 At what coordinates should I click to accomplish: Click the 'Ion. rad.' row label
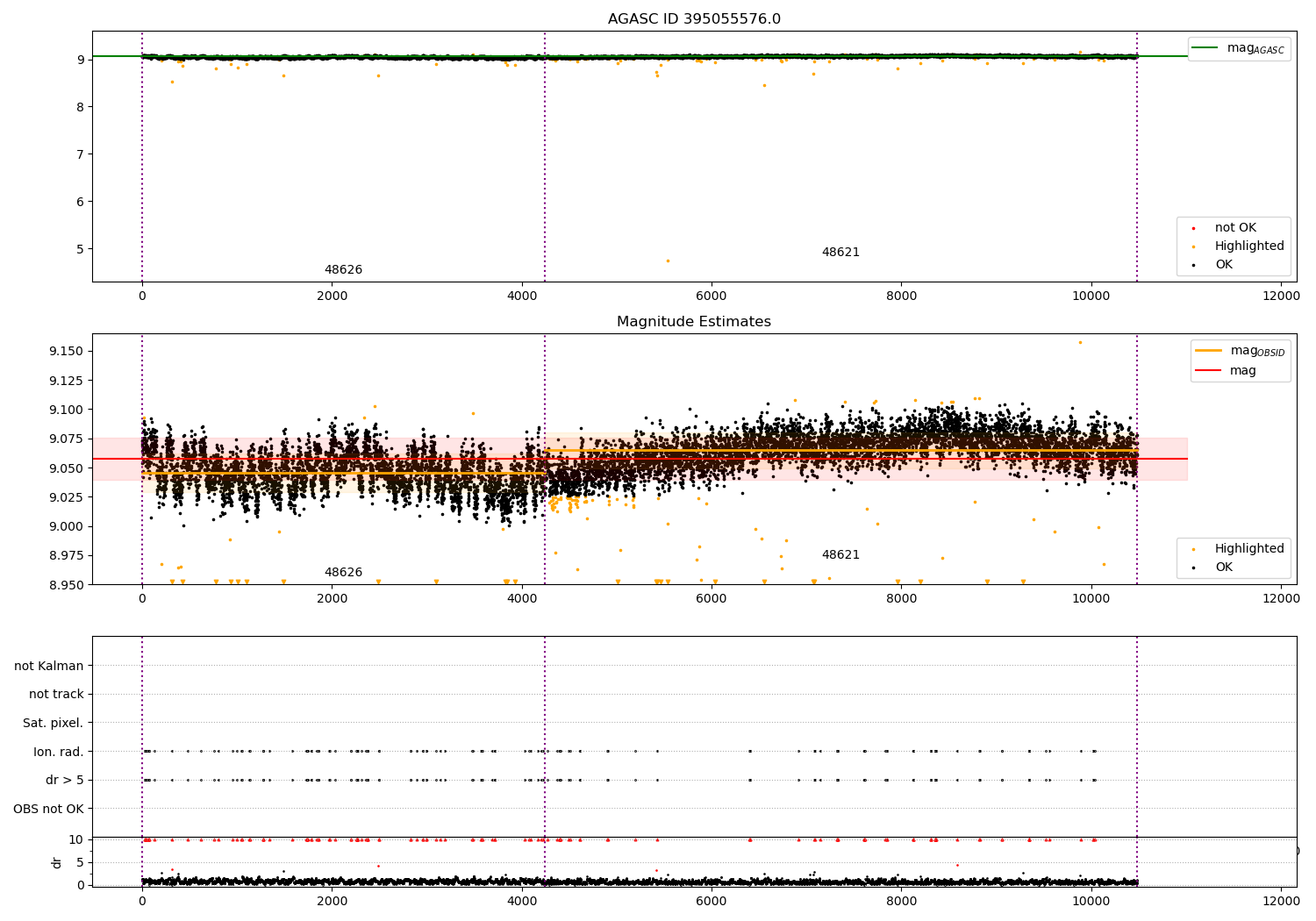59,752
